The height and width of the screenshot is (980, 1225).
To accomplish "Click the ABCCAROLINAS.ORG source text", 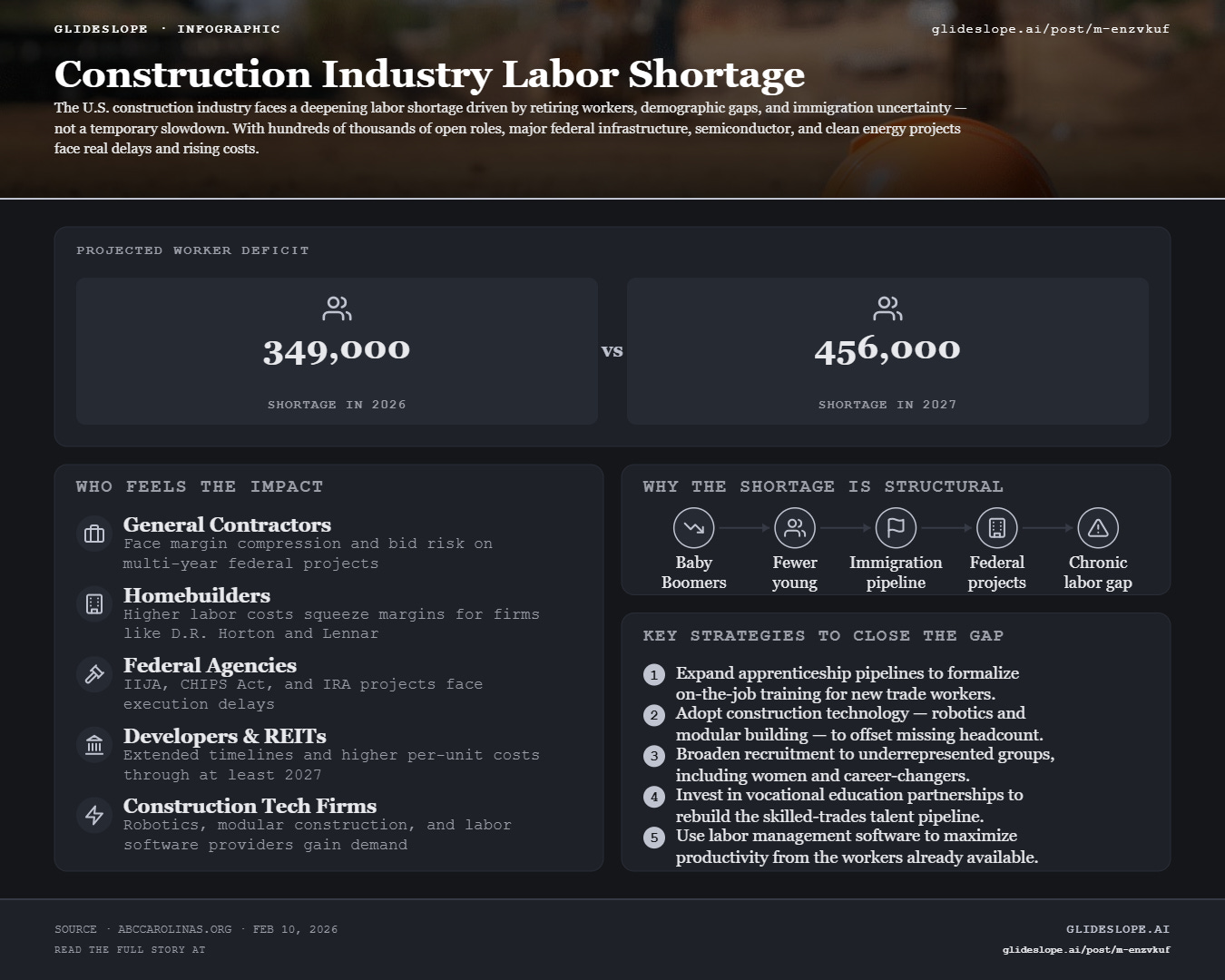I will [174, 929].
